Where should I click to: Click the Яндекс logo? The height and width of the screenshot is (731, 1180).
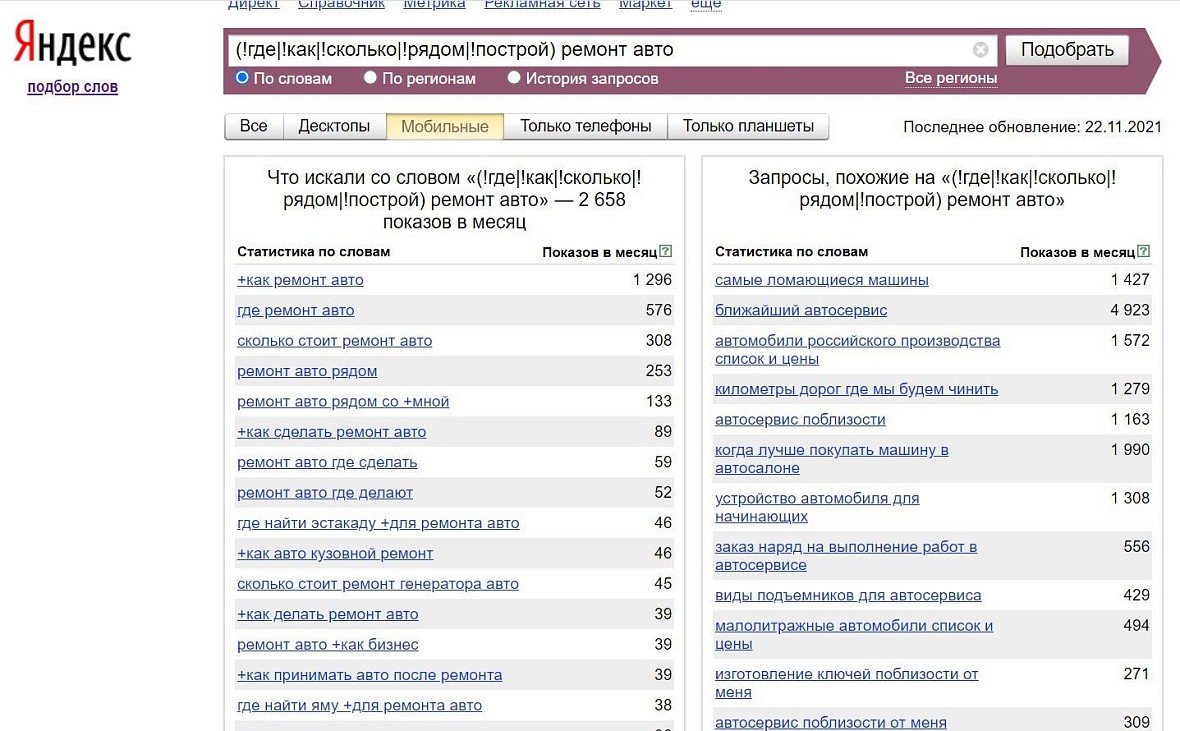tap(72, 46)
